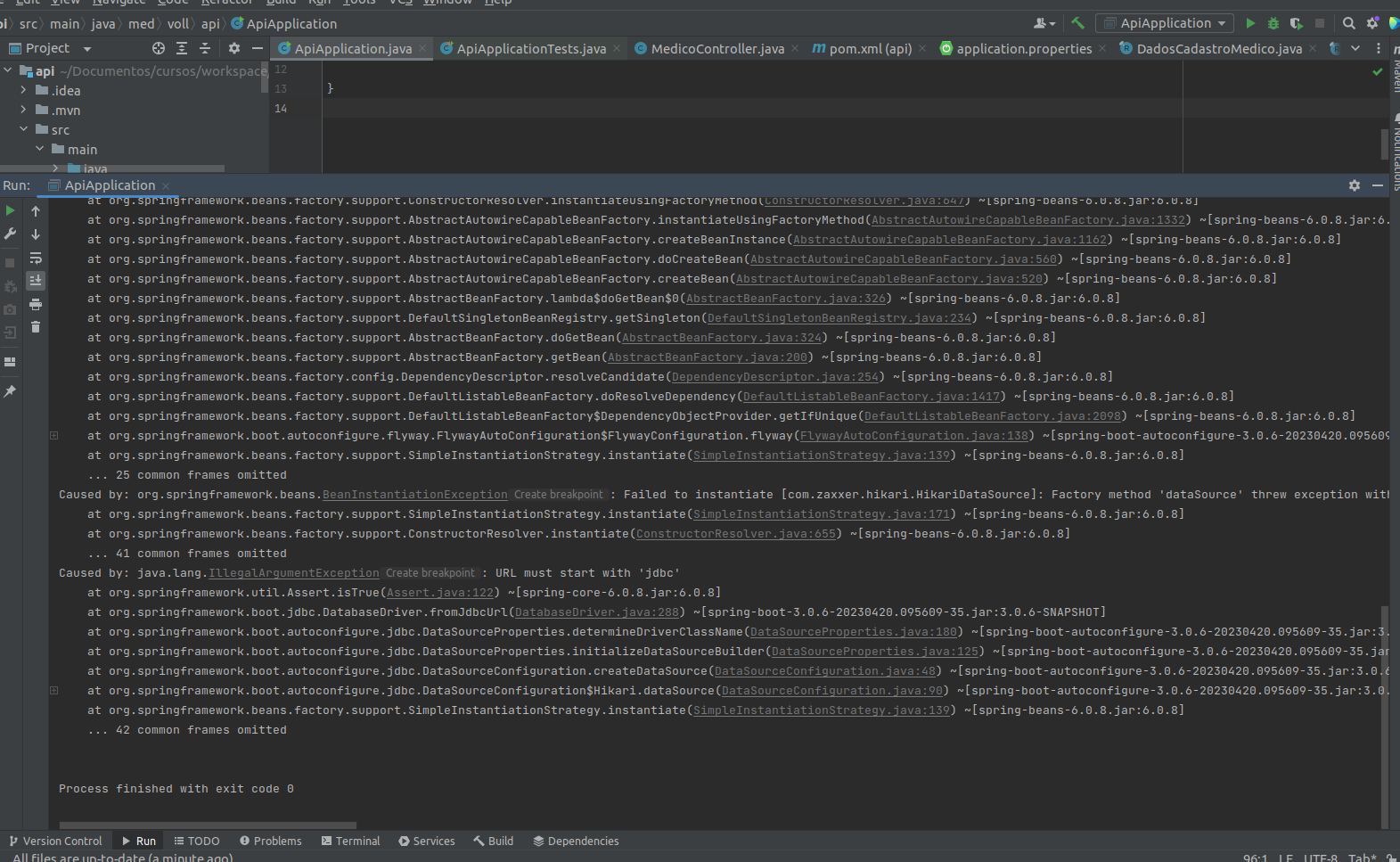This screenshot has height=862, width=1400.
Task: Open the Services tool window
Action: coord(427,841)
